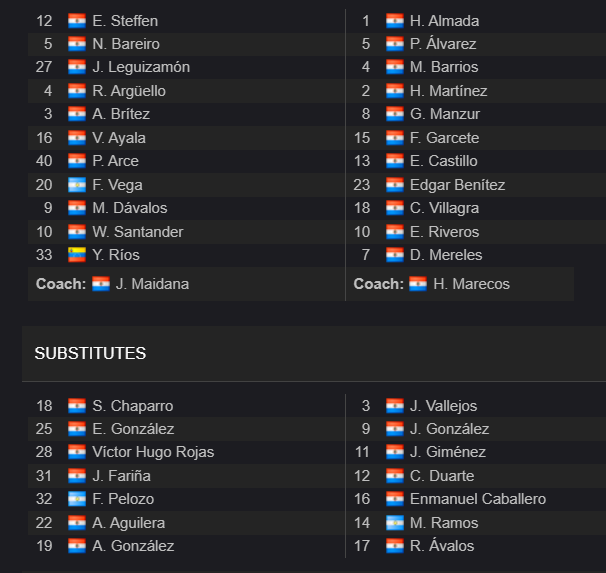Click the Paraguay flag next to H. Almada

coord(395,21)
